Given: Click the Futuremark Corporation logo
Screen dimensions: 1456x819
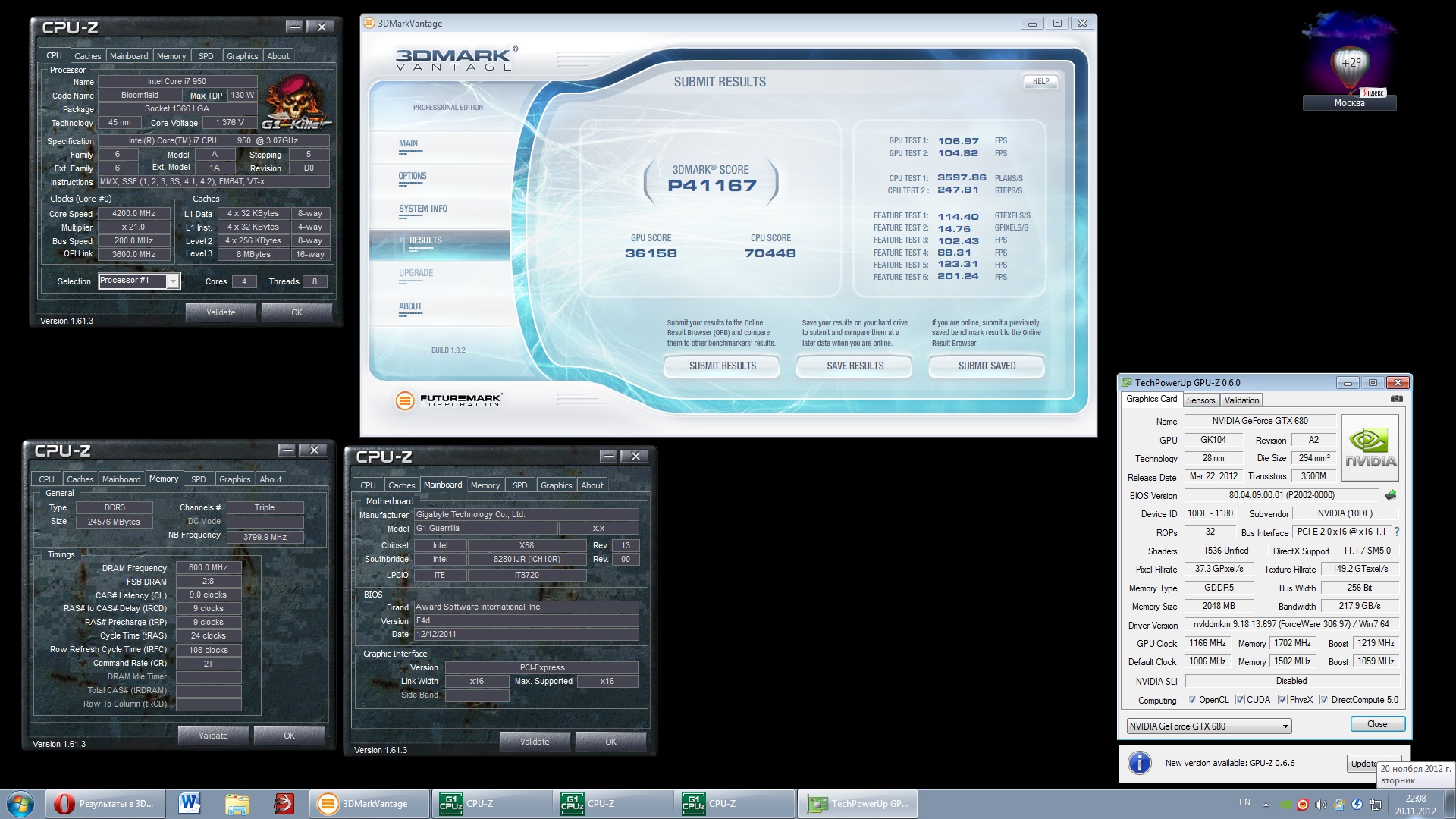Looking at the screenshot, I should 449,400.
